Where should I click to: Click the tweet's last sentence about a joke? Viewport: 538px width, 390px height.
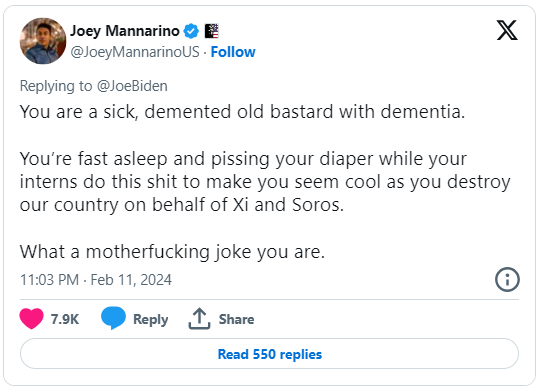point(172,252)
